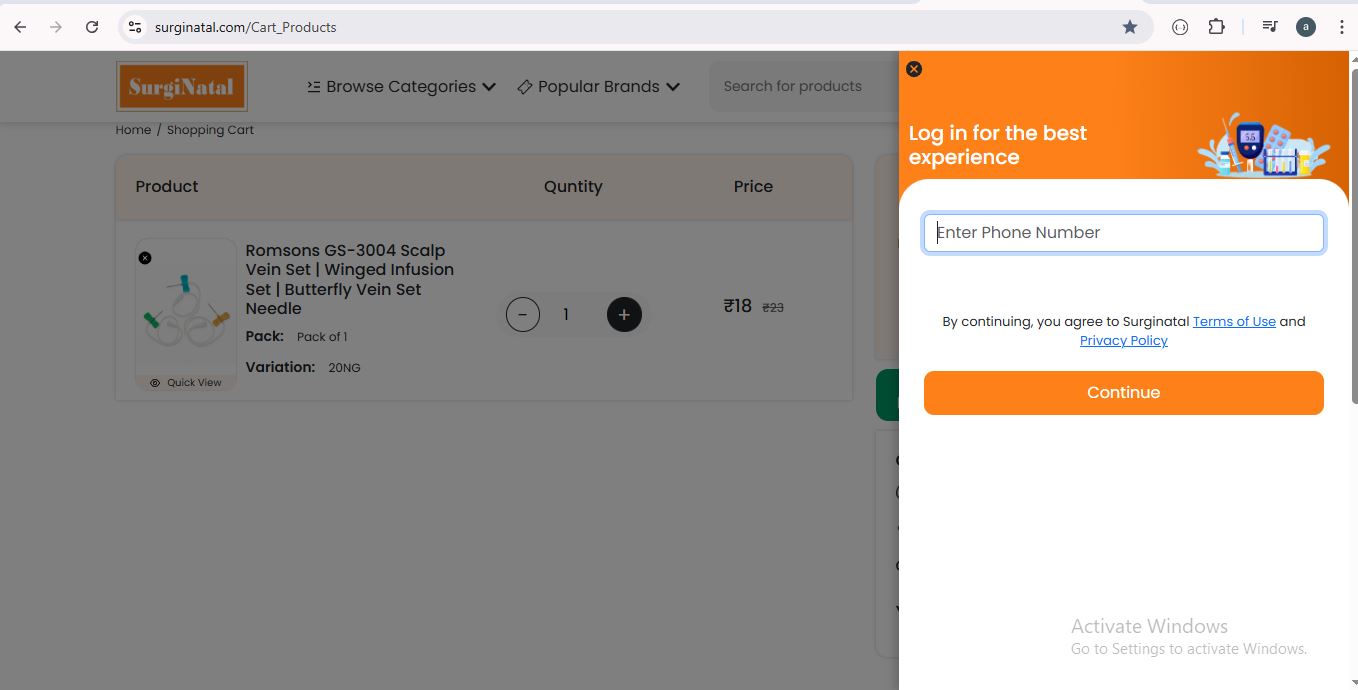Open Chrome three-dot menu
The width and height of the screenshot is (1358, 690).
1341,27
